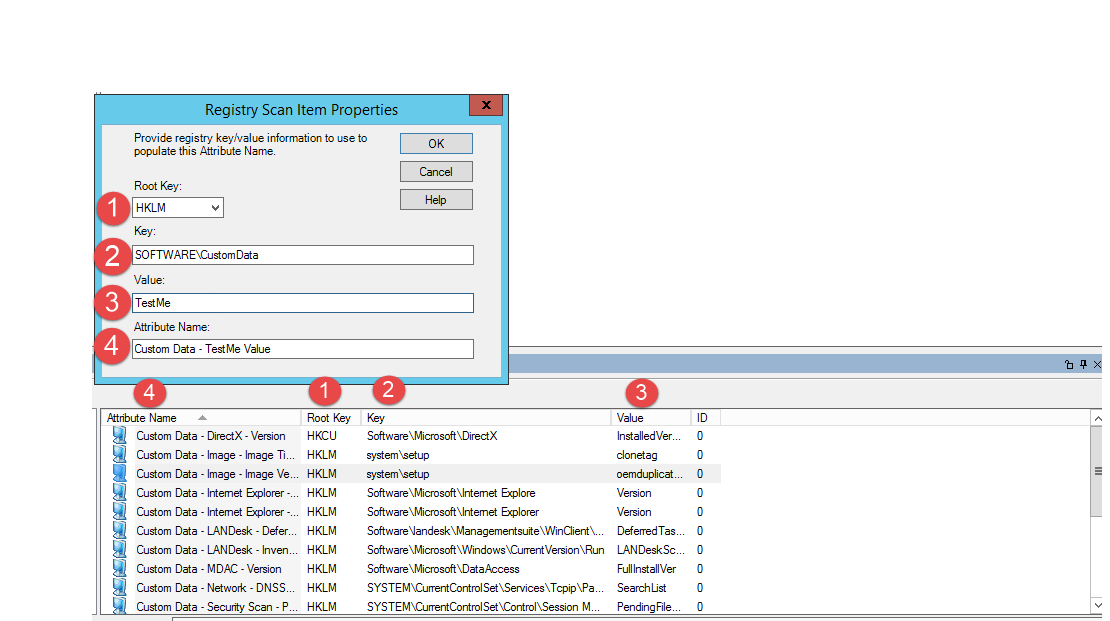Click the registry icon for Custom Data - Internet Explorer entry

coord(121,492)
